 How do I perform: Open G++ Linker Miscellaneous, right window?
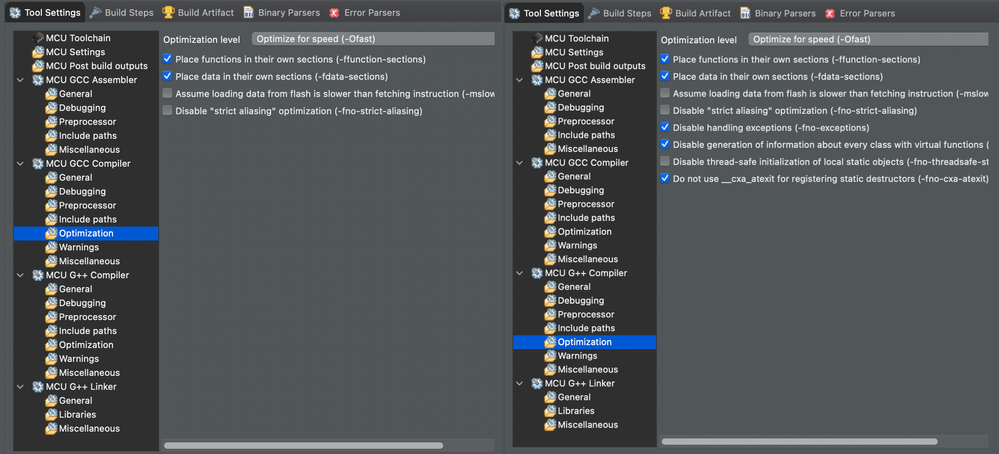click(587, 425)
